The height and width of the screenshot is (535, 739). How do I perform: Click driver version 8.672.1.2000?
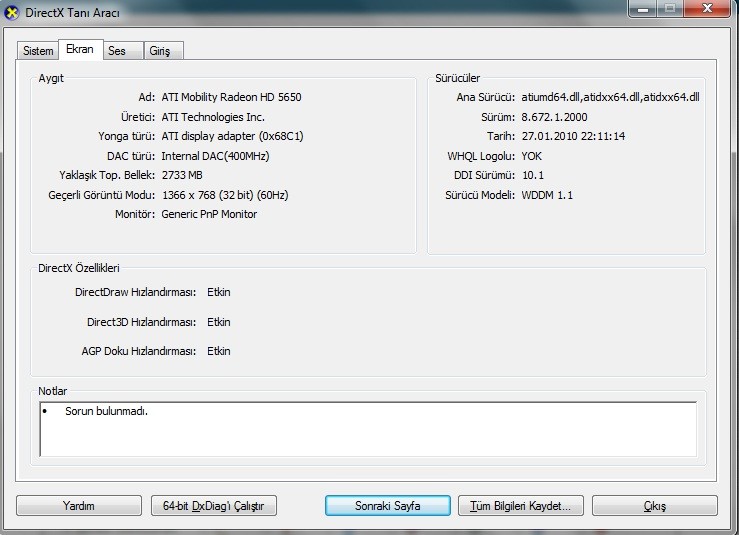(x=554, y=117)
